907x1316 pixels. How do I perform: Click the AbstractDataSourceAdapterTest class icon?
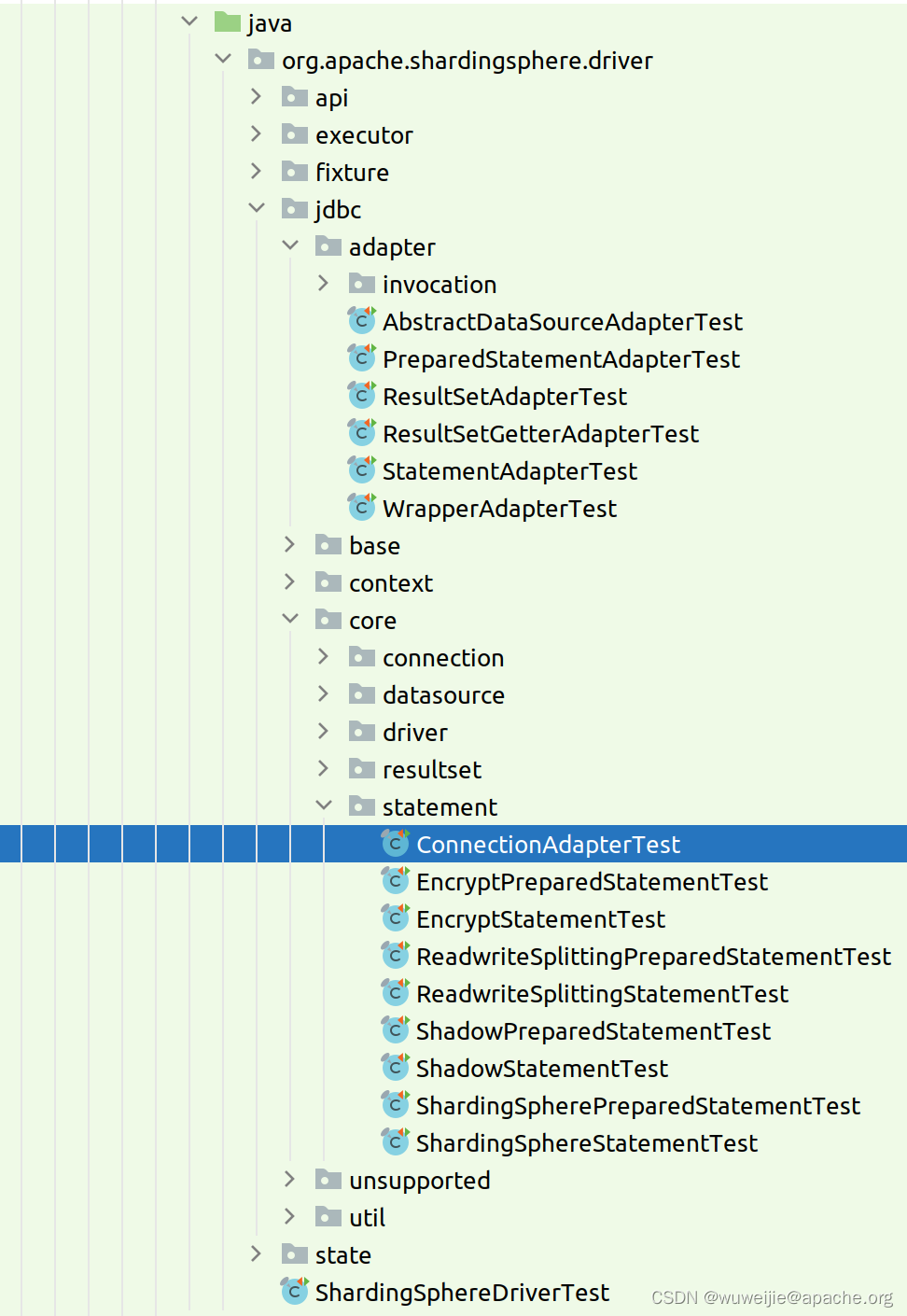click(x=361, y=321)
